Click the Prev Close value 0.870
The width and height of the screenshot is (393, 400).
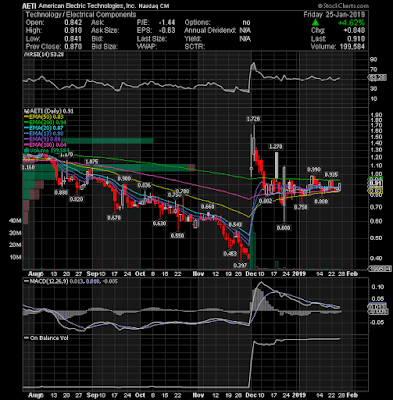point(73,47)
